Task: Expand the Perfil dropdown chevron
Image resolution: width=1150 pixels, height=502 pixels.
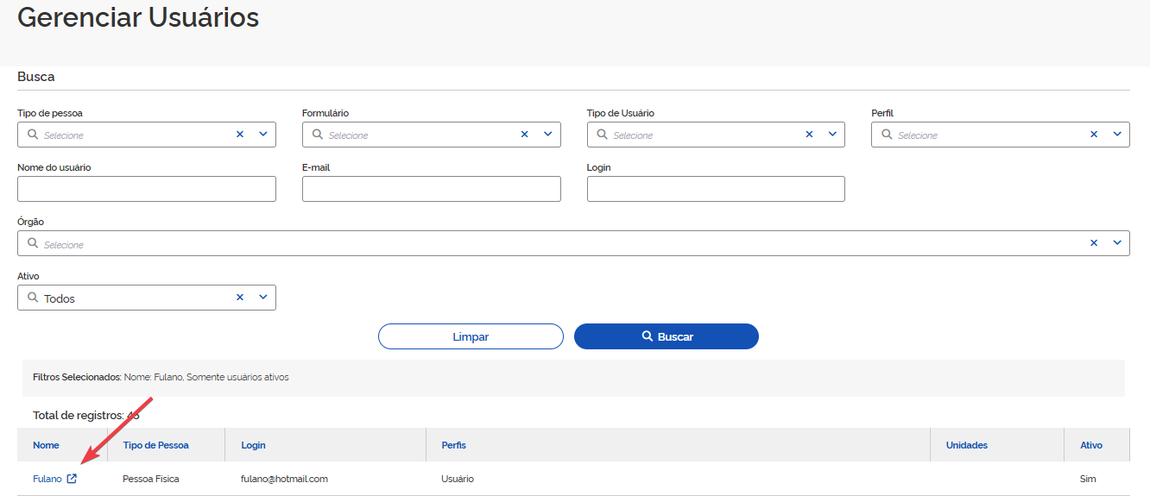Action: 1117,134
